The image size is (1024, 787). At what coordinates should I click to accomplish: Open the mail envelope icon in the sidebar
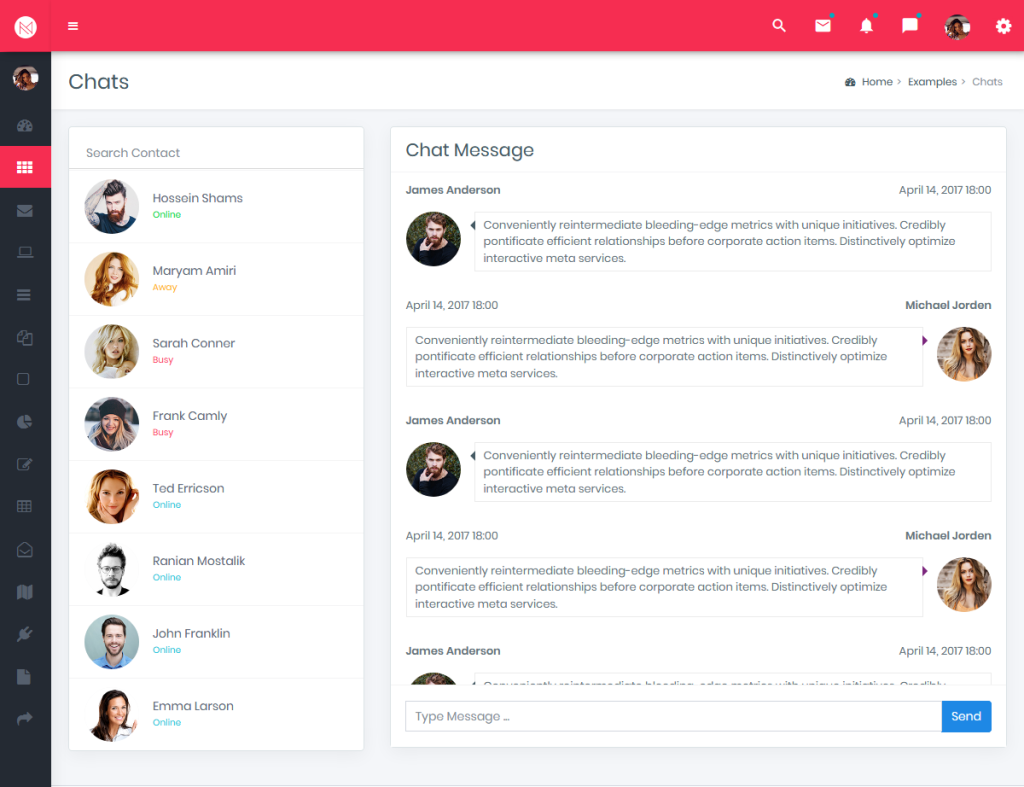(x=25, y=210)
